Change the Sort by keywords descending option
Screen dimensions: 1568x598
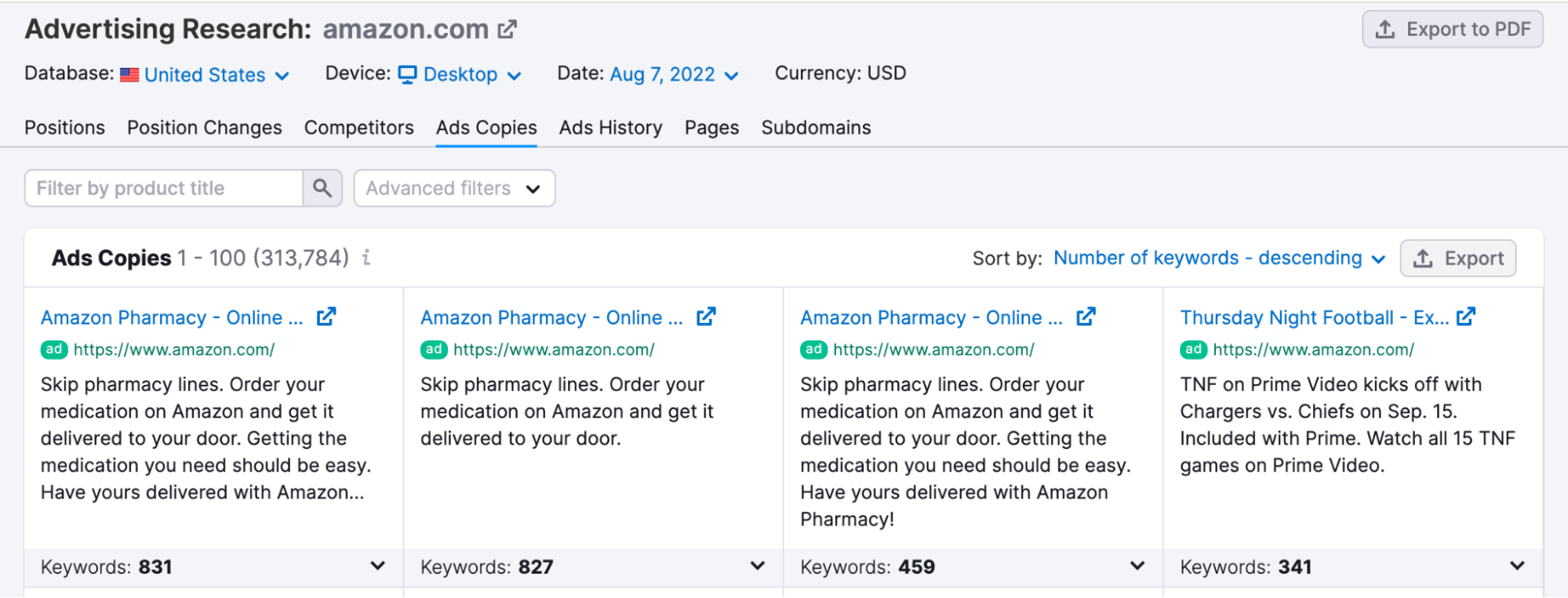1219,258
